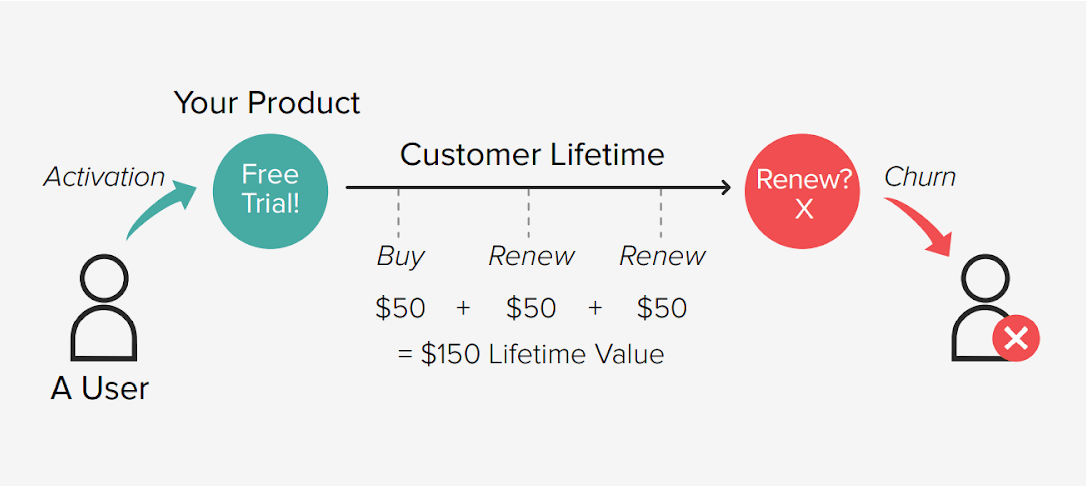Click the first plus sign between amounts
This screenshot has width=1086, height=486.
[x=464, y=308]
